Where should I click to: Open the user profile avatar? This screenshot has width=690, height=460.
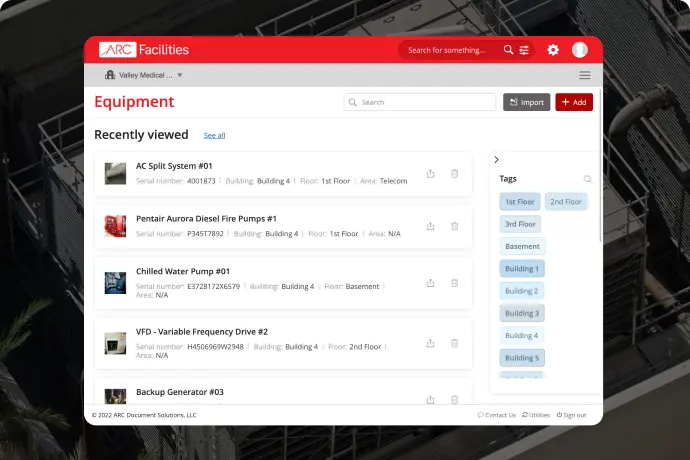pyautogui.click(x=580, y=50)
